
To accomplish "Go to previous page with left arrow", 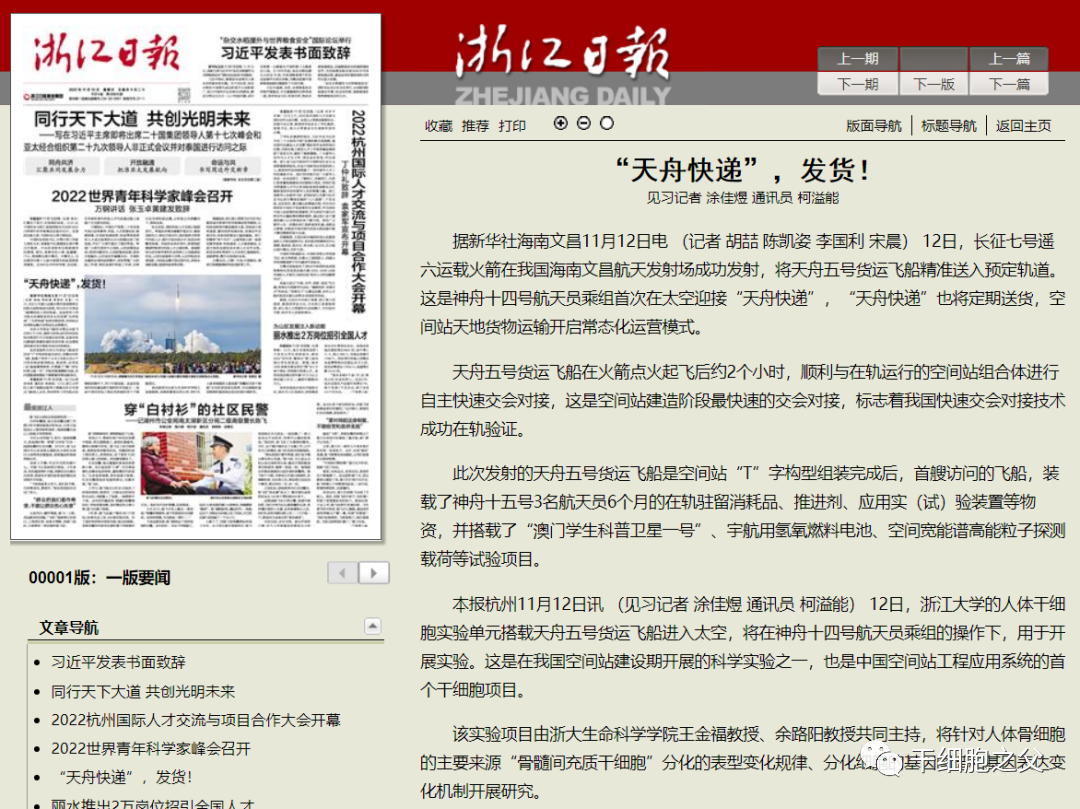I will point(342,573).
